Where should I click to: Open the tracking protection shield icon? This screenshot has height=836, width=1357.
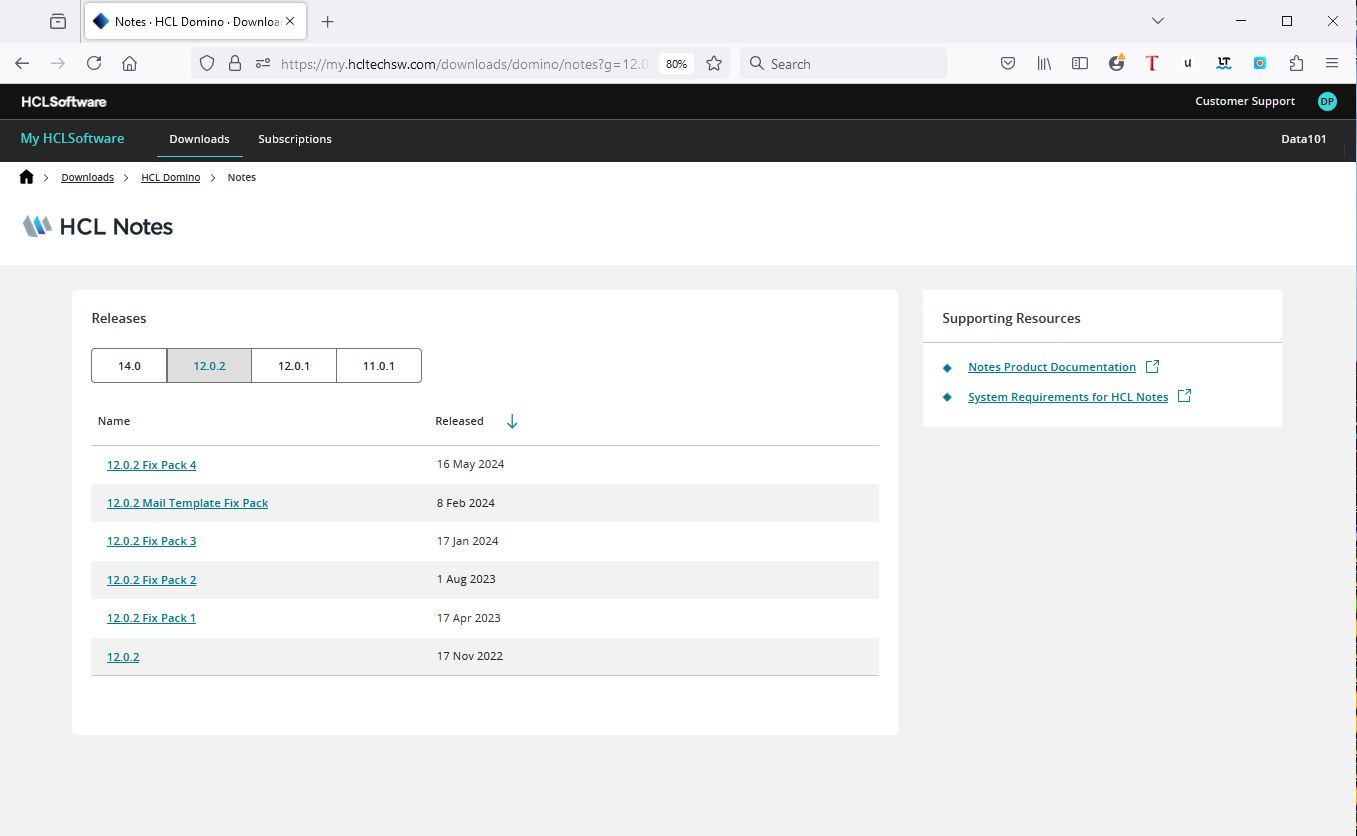tap(207, 63)
